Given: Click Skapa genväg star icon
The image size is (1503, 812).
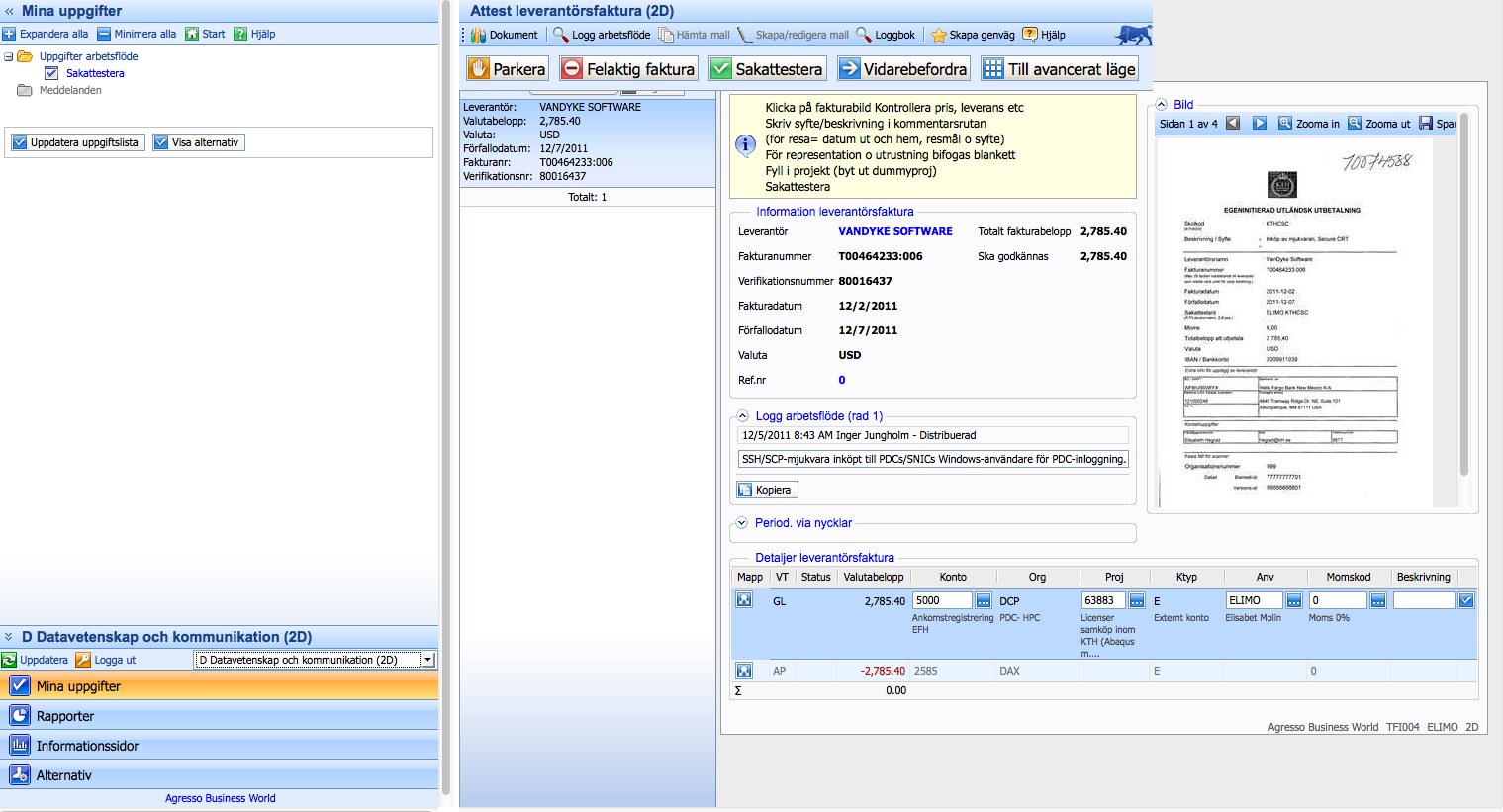Looking at the screenshot, I should pyautogui.click(x=939, y=35).
